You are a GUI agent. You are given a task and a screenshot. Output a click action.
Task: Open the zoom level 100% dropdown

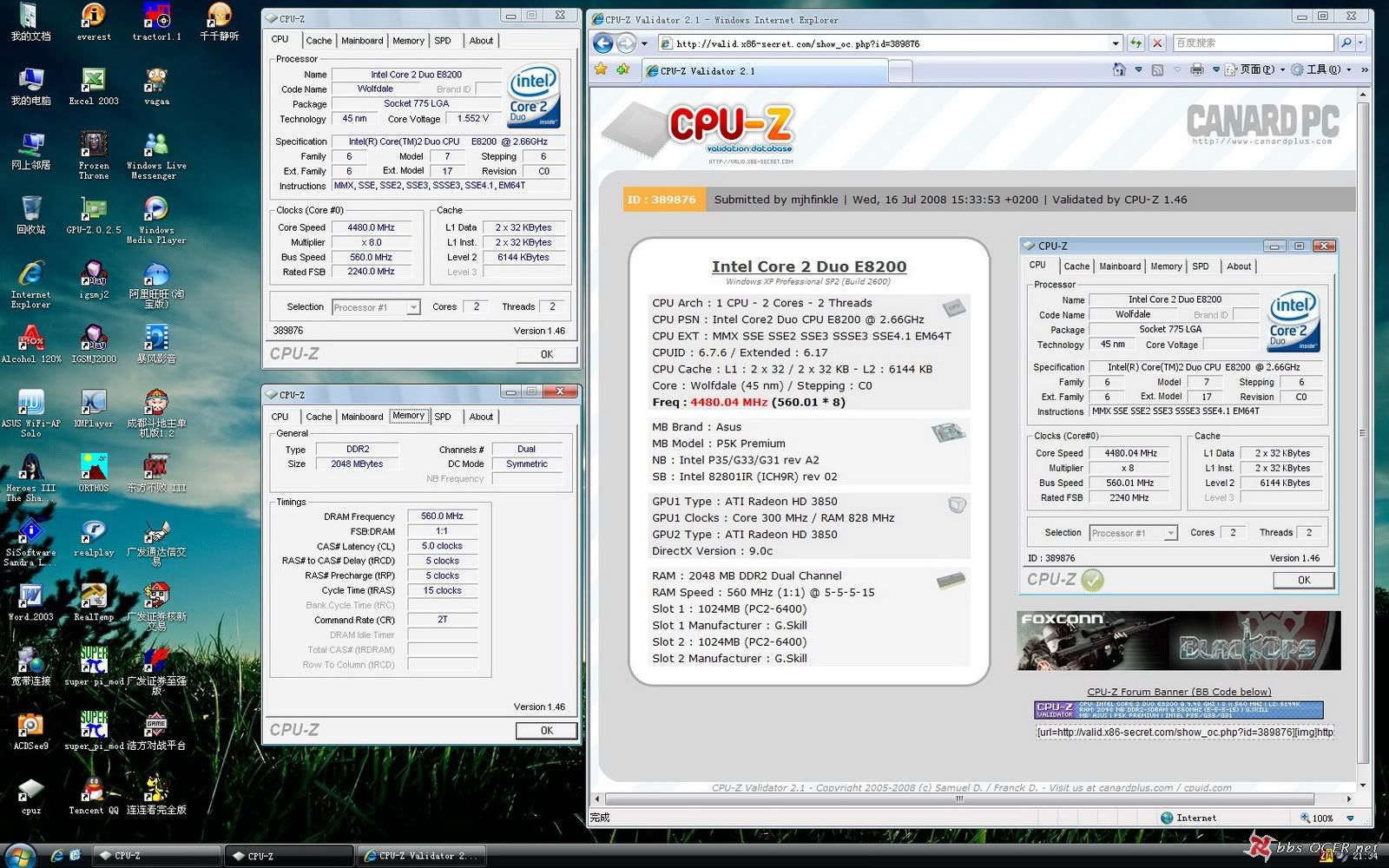pos(1350,818)
